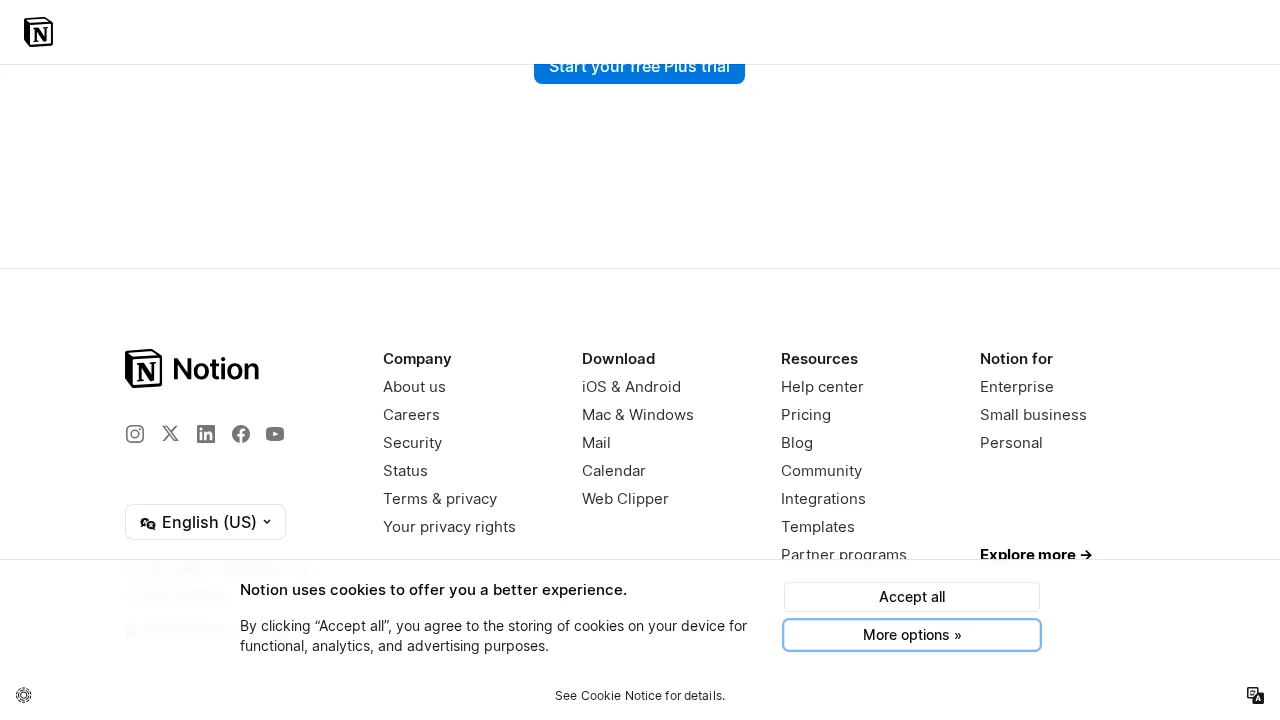Open Notion's YouTube channel
1280x720 pixels.
275,434
